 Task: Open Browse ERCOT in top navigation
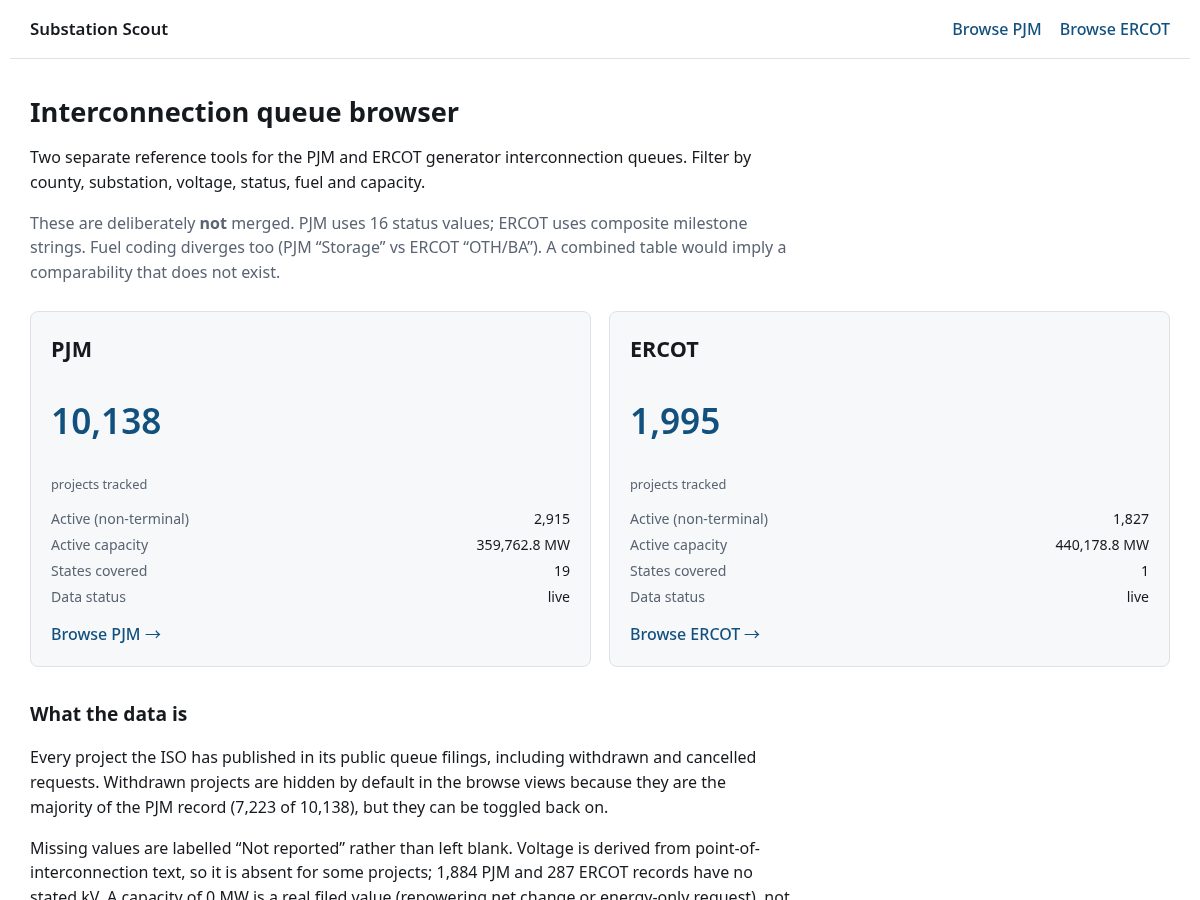(x=1114, y=29)
